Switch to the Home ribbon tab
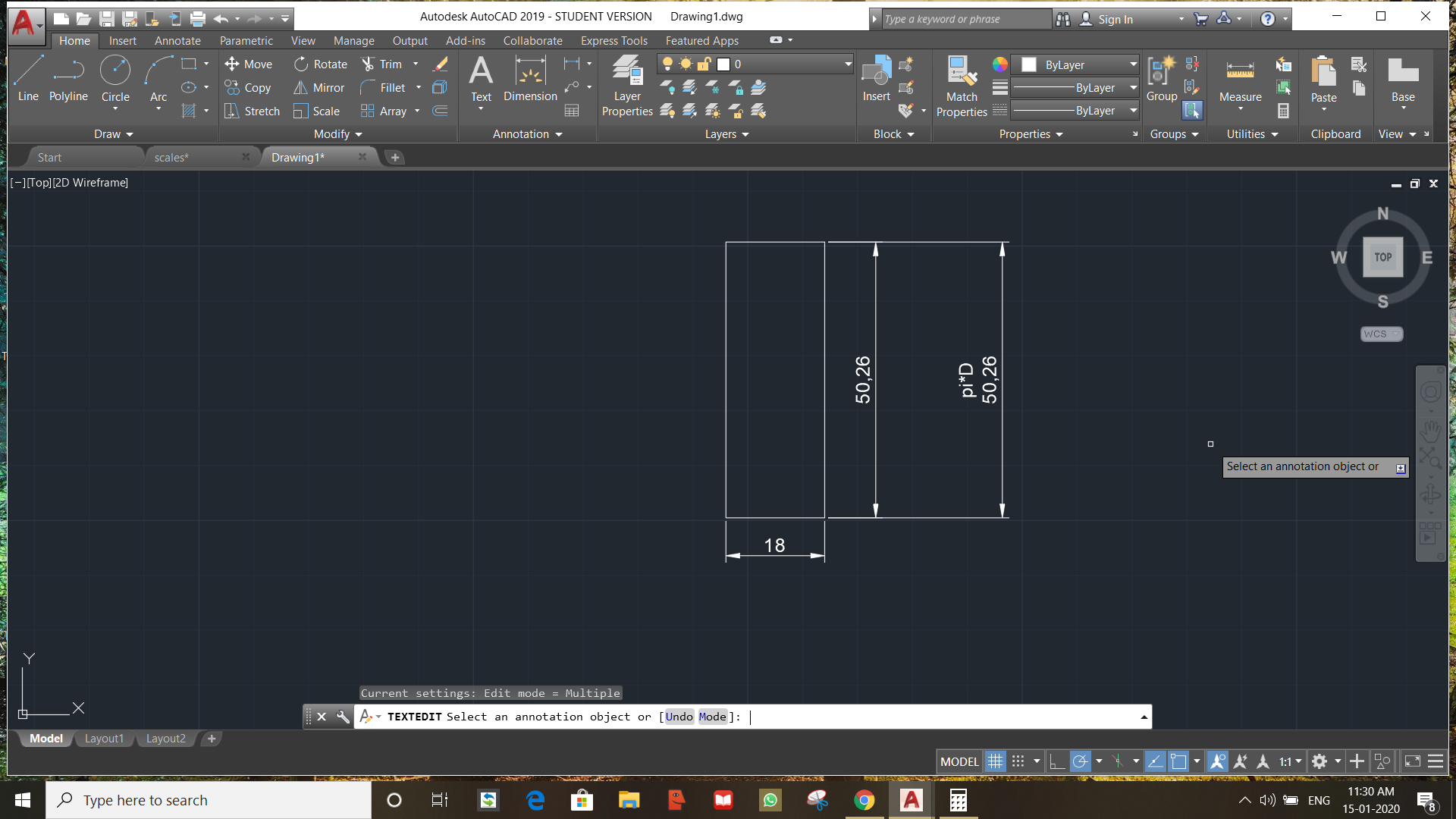The height and width of the screenshot is (819, 1456). 74,40
